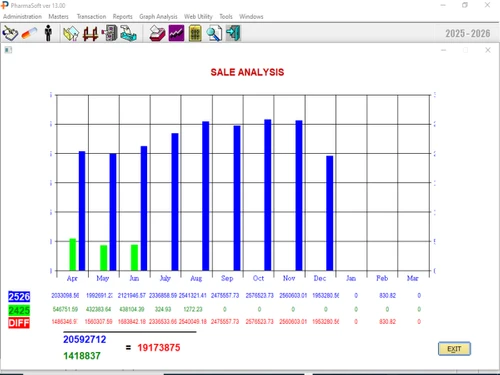Click the Apr month axis label

[72, 278]
